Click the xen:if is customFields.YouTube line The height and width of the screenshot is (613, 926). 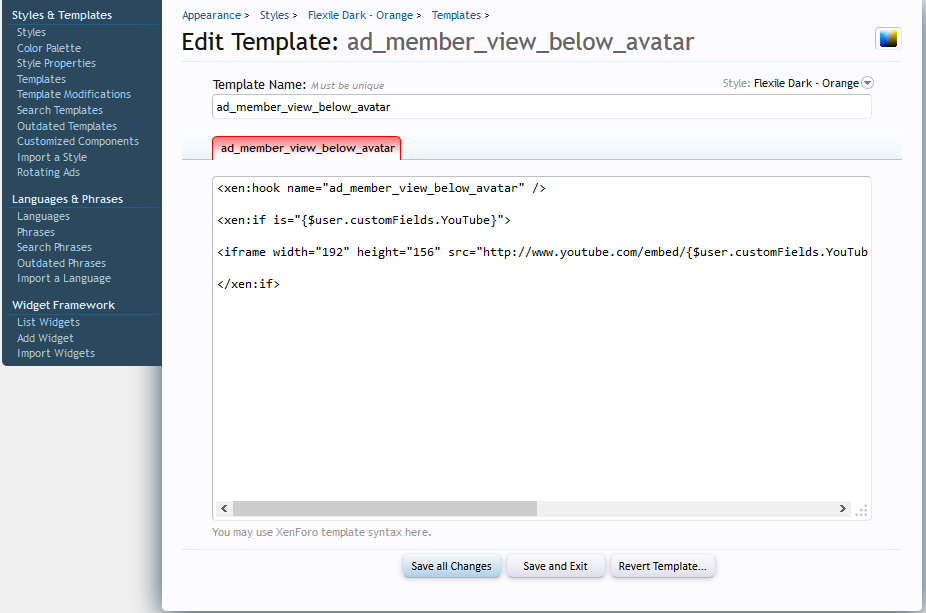(364, 220)
